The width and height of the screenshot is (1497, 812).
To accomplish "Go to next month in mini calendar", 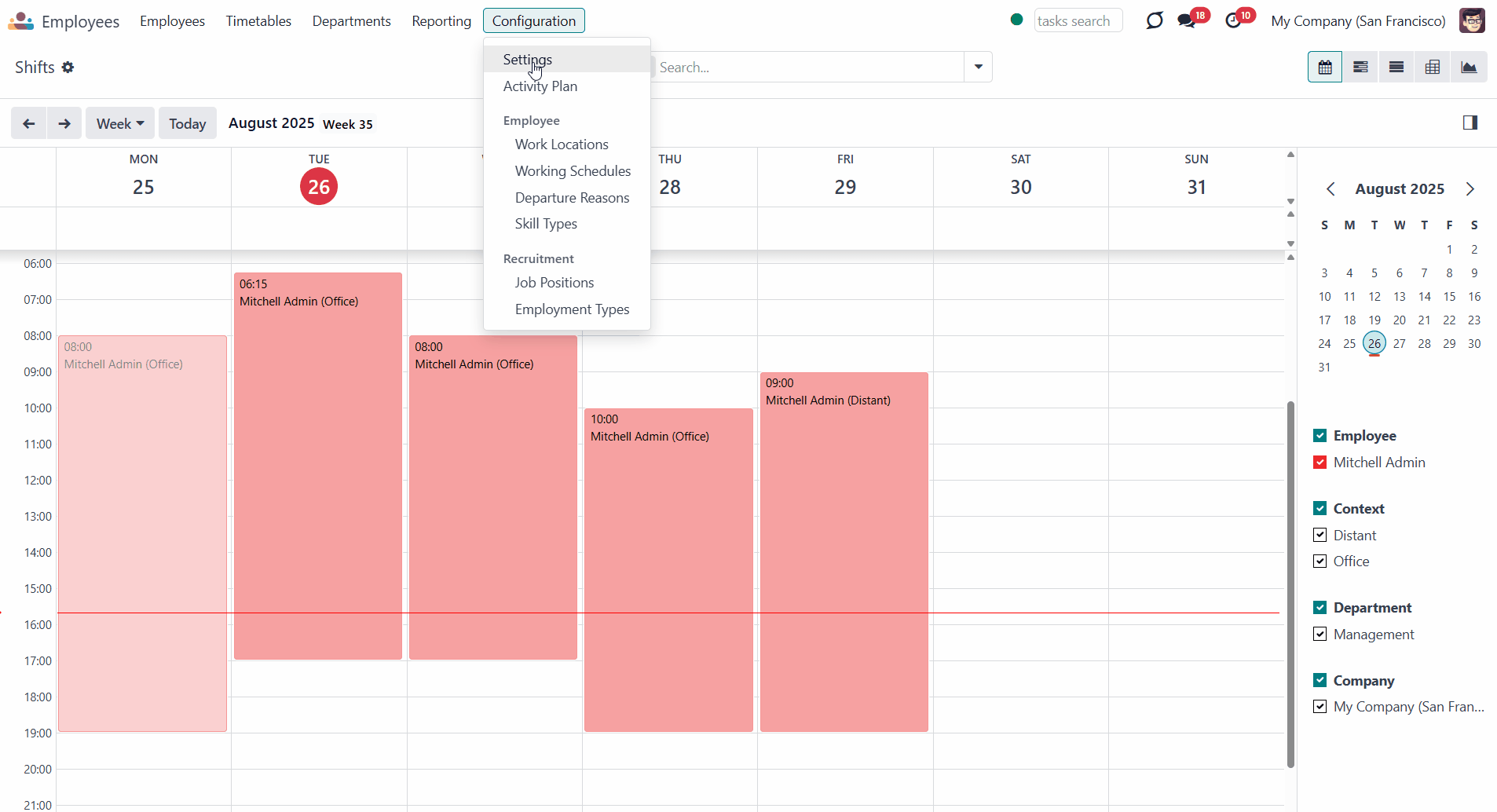I will pos(1470,189).
